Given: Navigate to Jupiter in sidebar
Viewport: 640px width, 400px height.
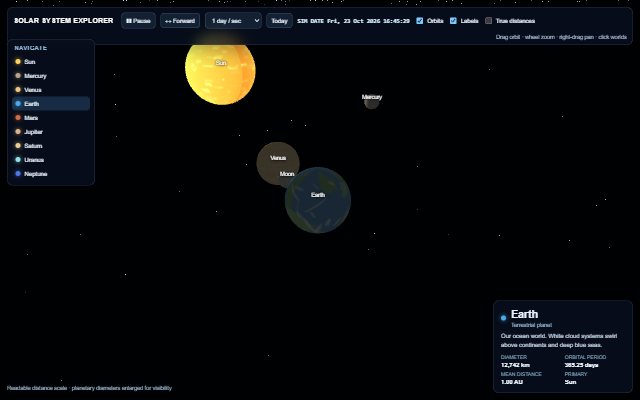Looking at the screenshot, I should 51,132.
